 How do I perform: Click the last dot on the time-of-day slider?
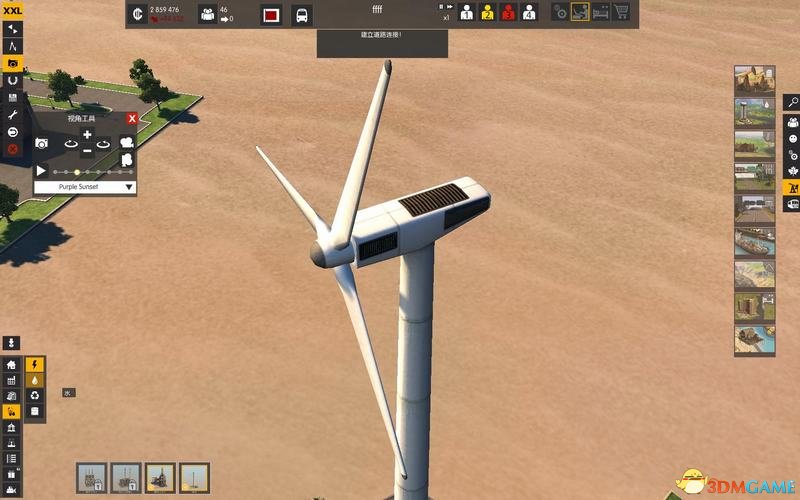(x=131, y=172)
